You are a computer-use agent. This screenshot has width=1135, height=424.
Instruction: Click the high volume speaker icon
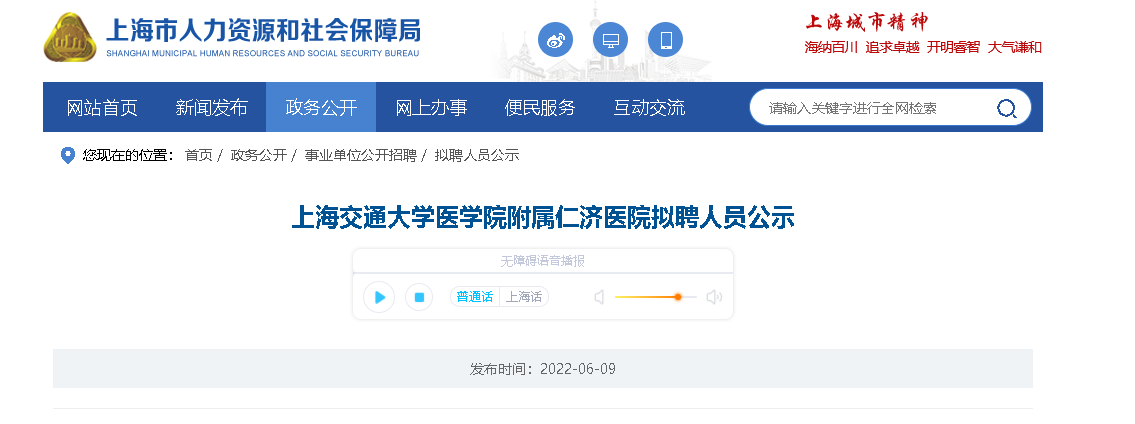[x=714, y=297]
